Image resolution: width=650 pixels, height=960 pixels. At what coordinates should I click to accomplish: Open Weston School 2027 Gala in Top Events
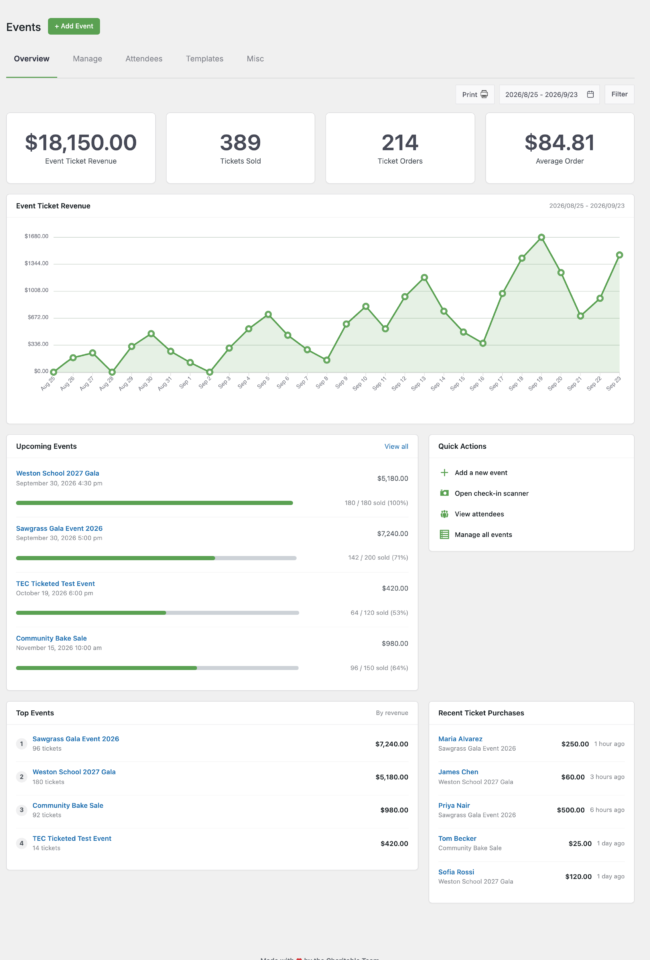point(74,772)
